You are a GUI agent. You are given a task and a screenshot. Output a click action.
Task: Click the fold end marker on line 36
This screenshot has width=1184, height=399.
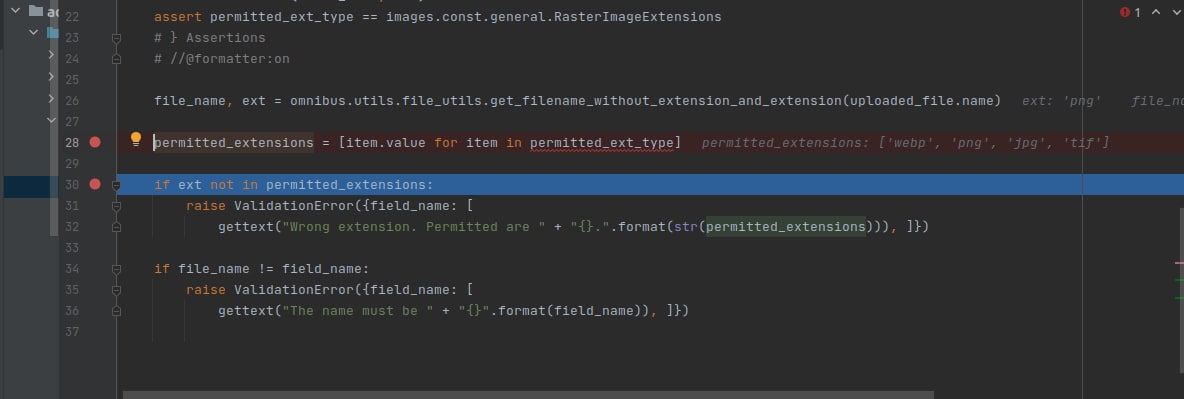click(116, 311)
